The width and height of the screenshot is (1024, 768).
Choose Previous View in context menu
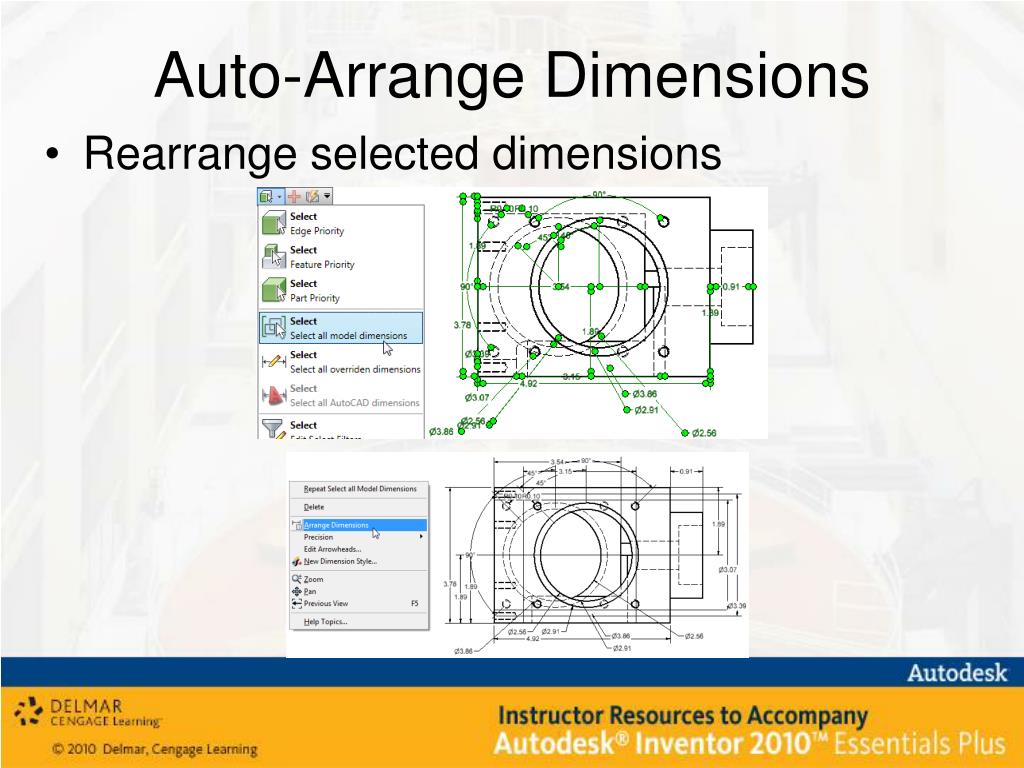pos(360,604)
